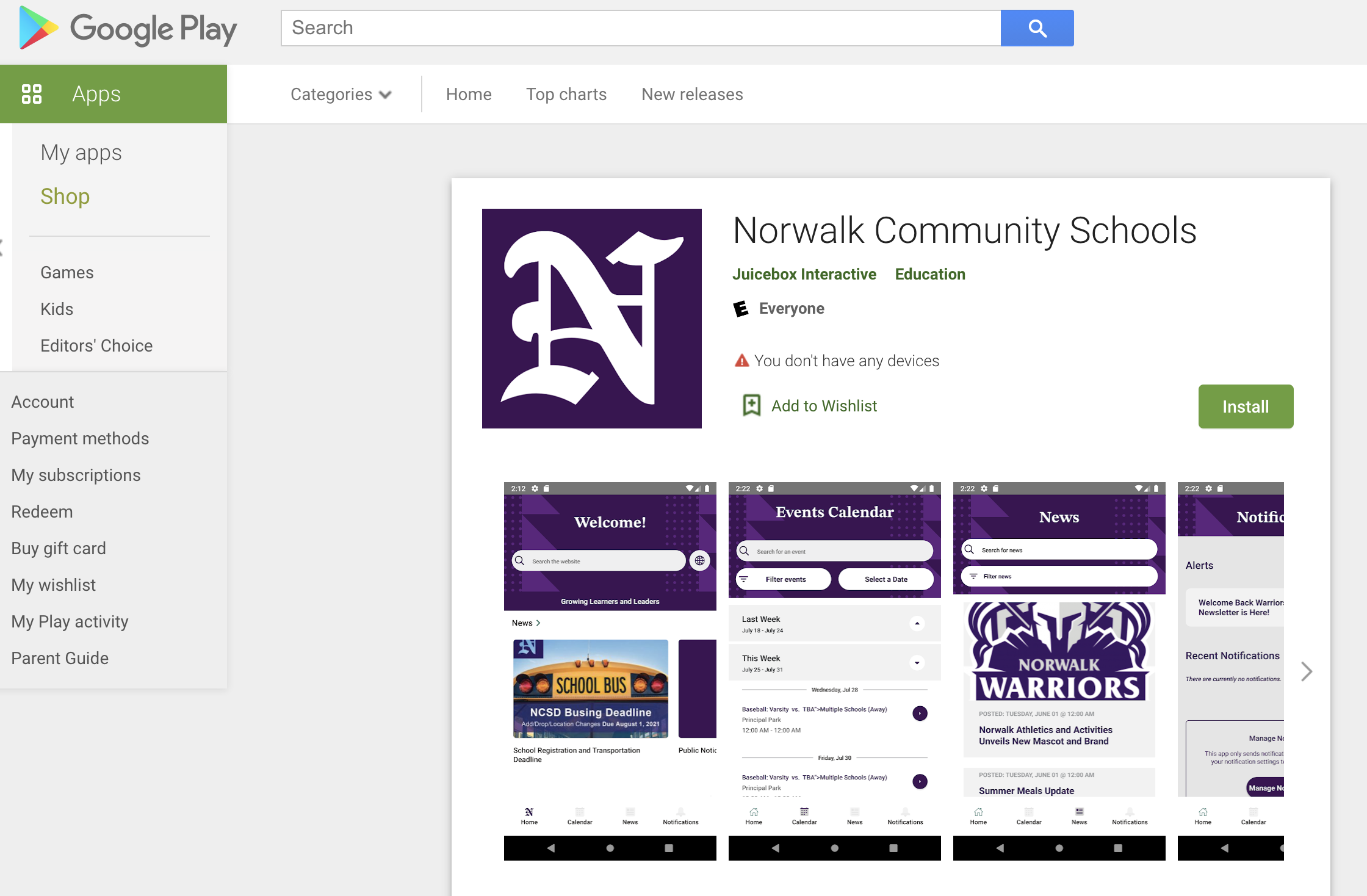This screenshot has width=1367, height=896.
Task: Open the Notifications screenshot thumbnail
Action: click(1231, 671)
